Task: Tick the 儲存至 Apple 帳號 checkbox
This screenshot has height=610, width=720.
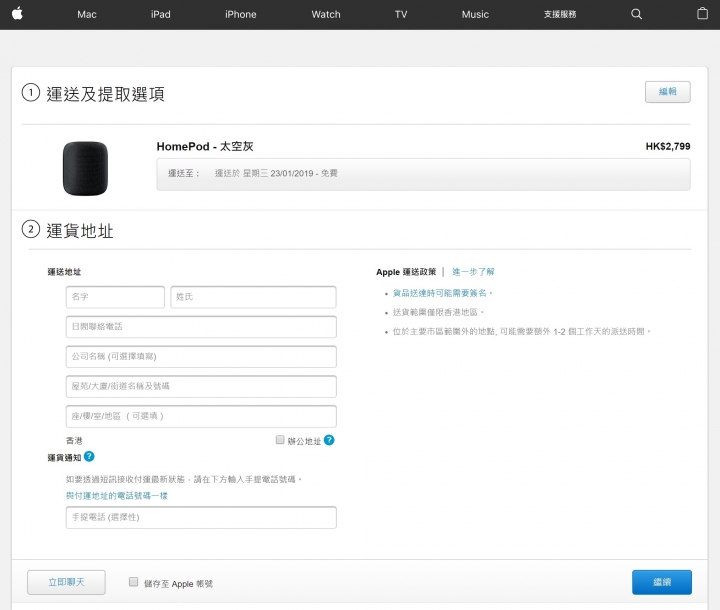Action: 133,582
